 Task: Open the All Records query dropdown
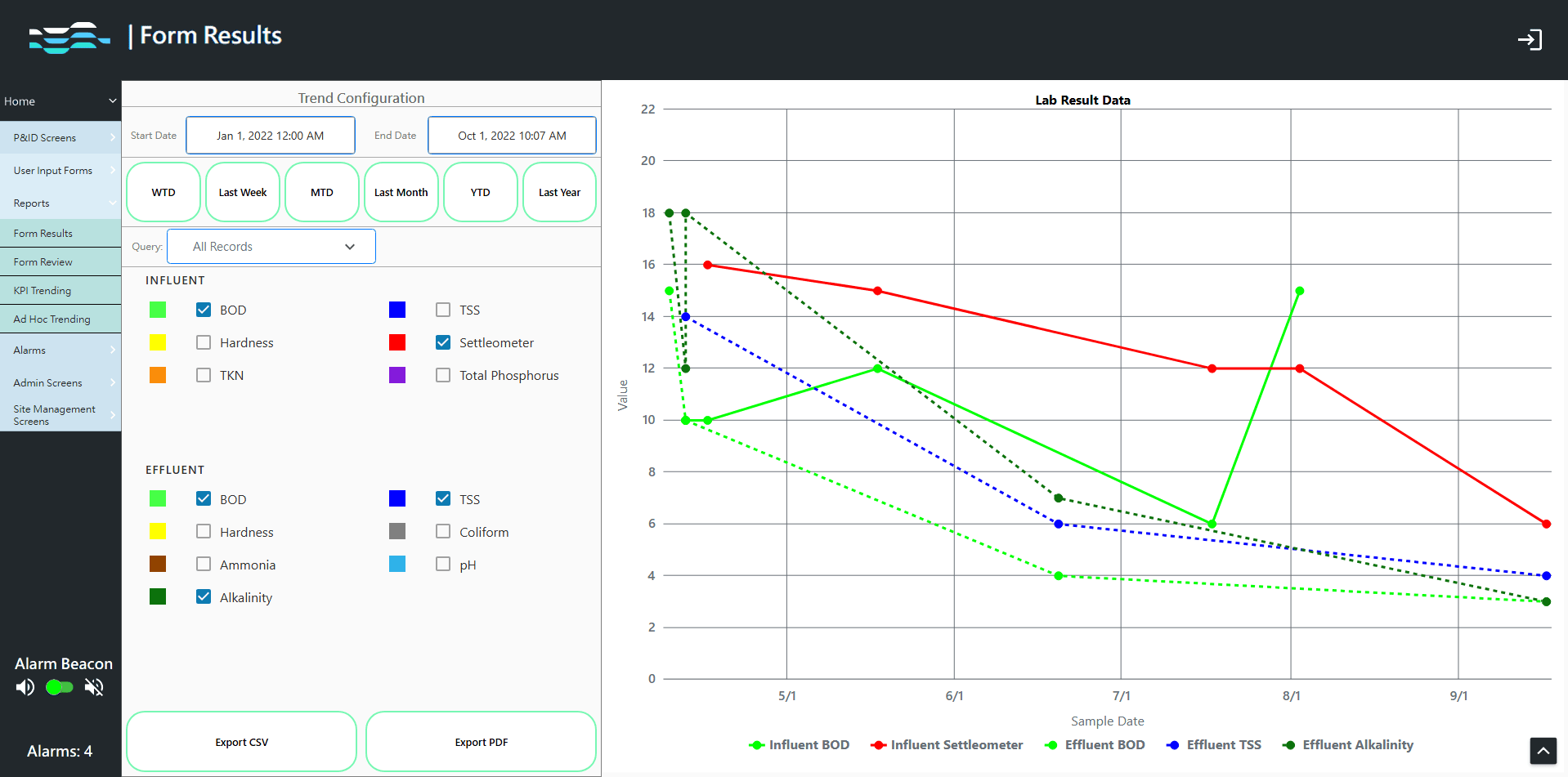(271, 246)
